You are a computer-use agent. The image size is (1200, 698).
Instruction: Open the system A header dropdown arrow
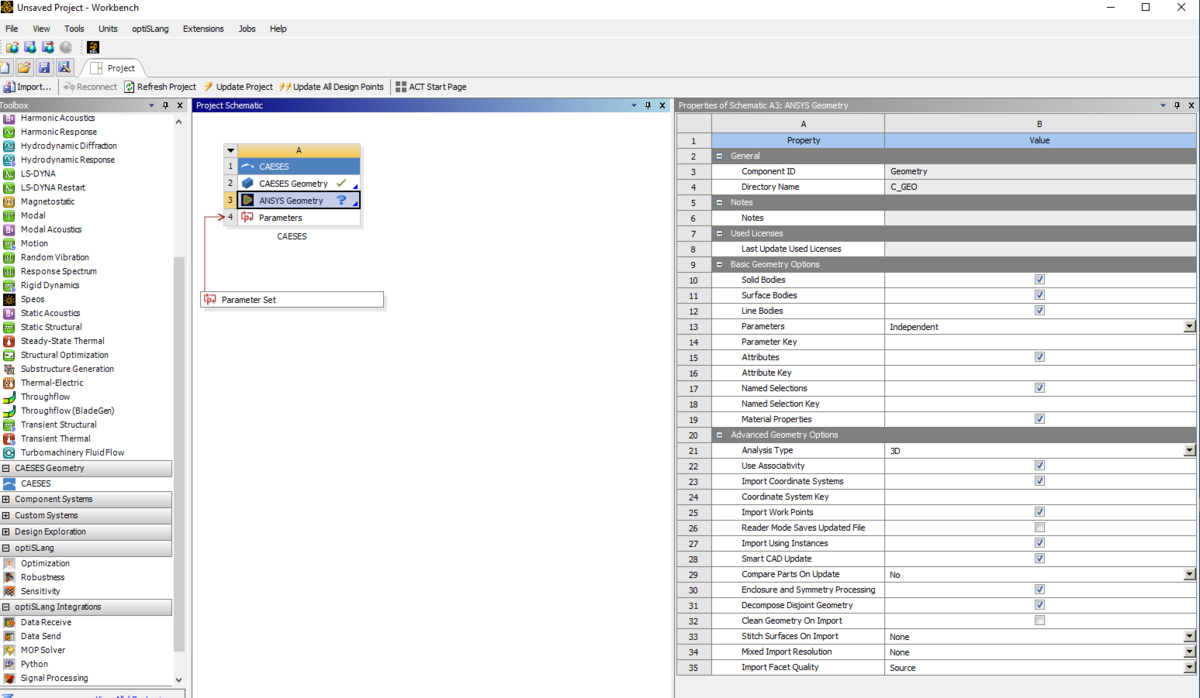pyautogui.click(x=230, y=151)
